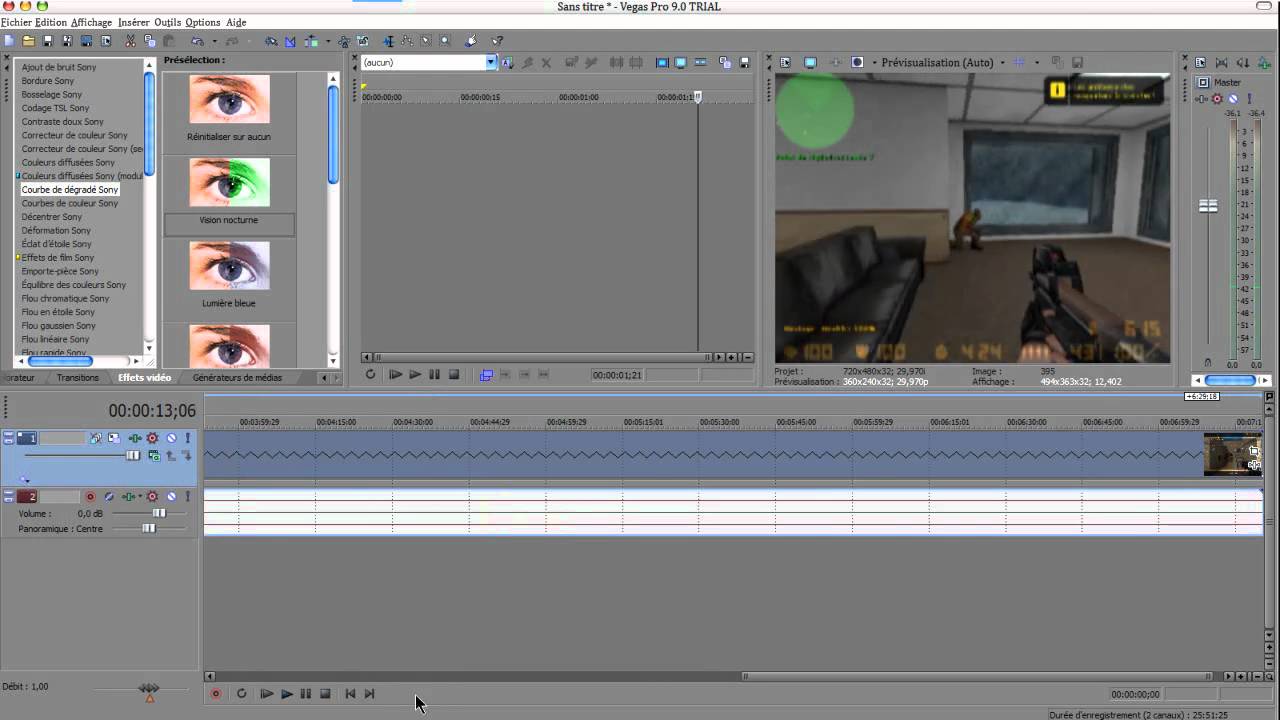1280x720 pixels.
Task: Create a new project from the toolbar
Action: [x=9, y=41]
